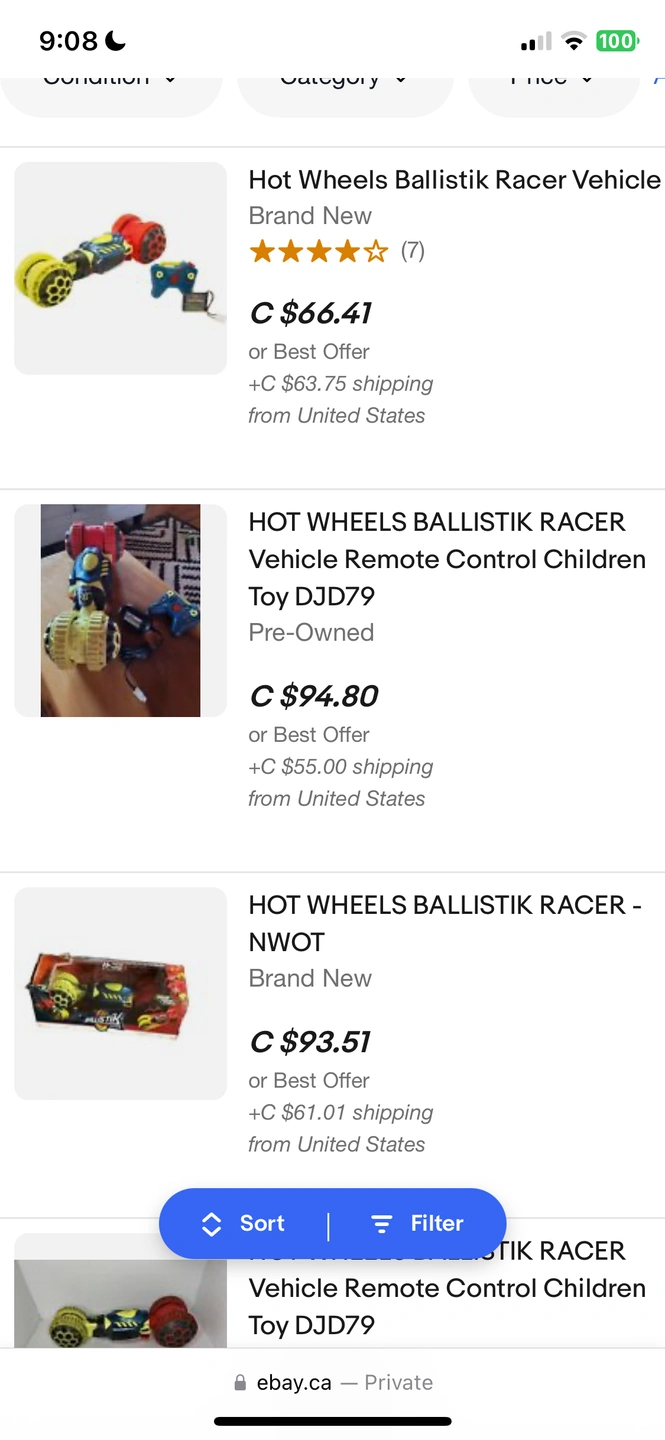Tap the Sort arrows icon
Screen dimensions: 665x1440
211,1224
